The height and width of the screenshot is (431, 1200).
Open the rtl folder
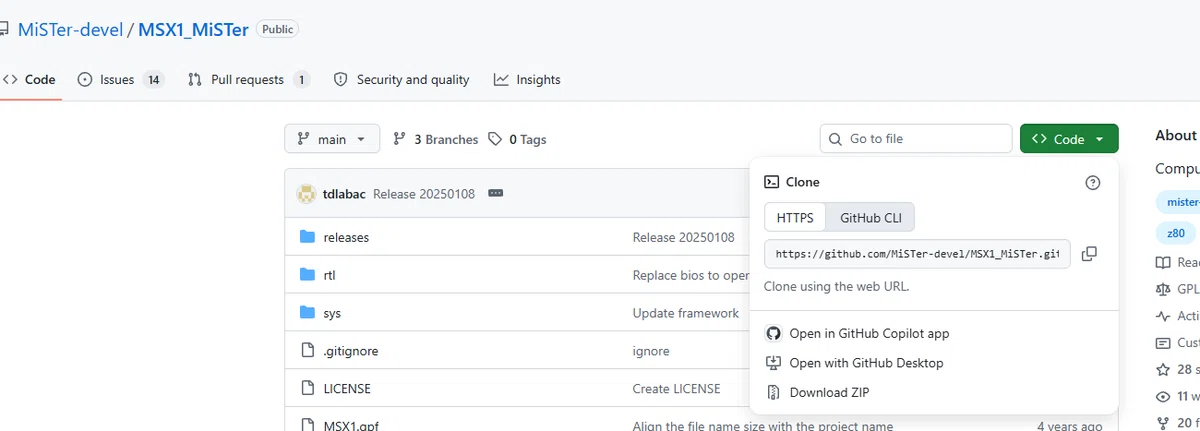329,275
